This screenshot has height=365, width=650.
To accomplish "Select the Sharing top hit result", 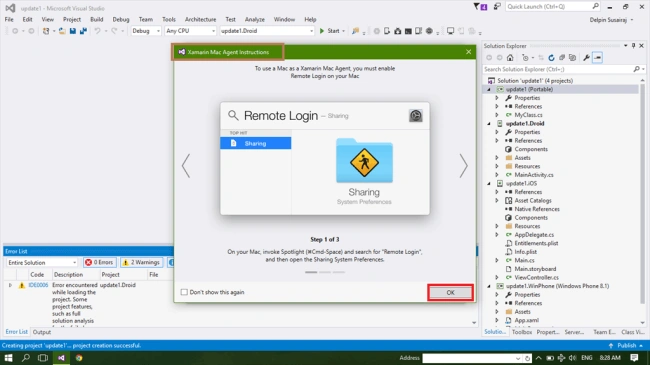I will coord(255,144).
